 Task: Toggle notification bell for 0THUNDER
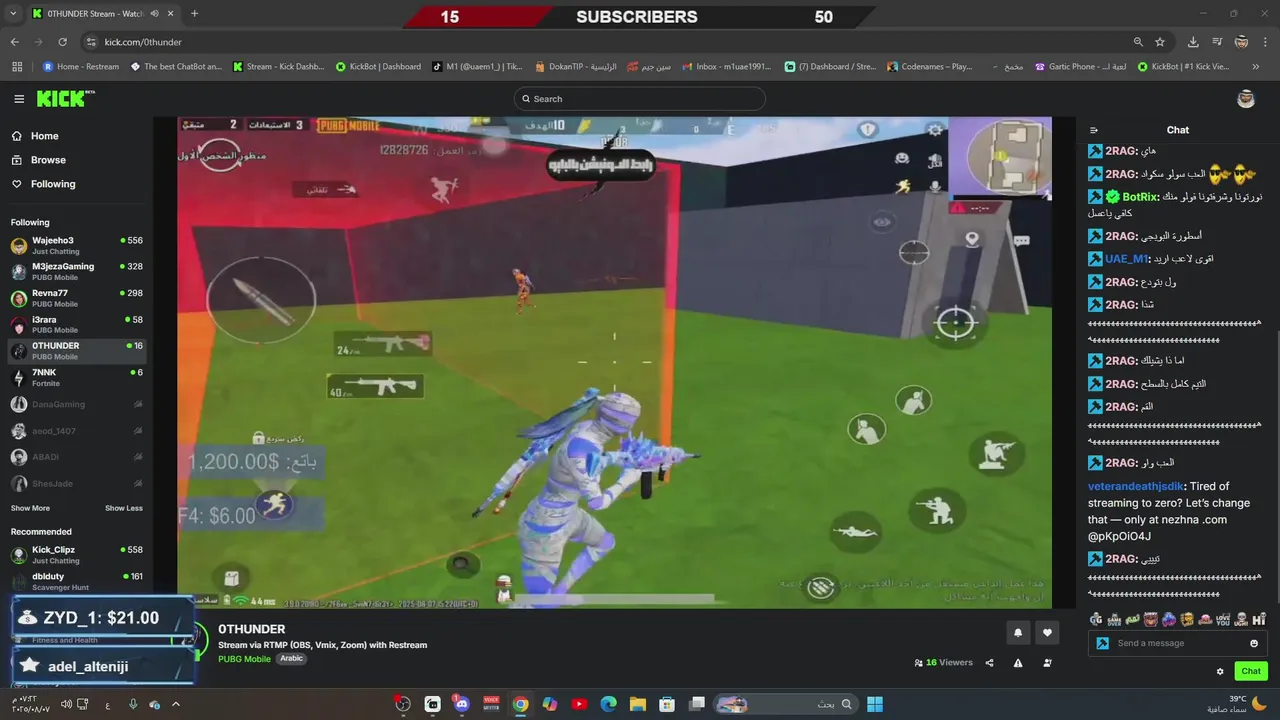coord(1018,632)
